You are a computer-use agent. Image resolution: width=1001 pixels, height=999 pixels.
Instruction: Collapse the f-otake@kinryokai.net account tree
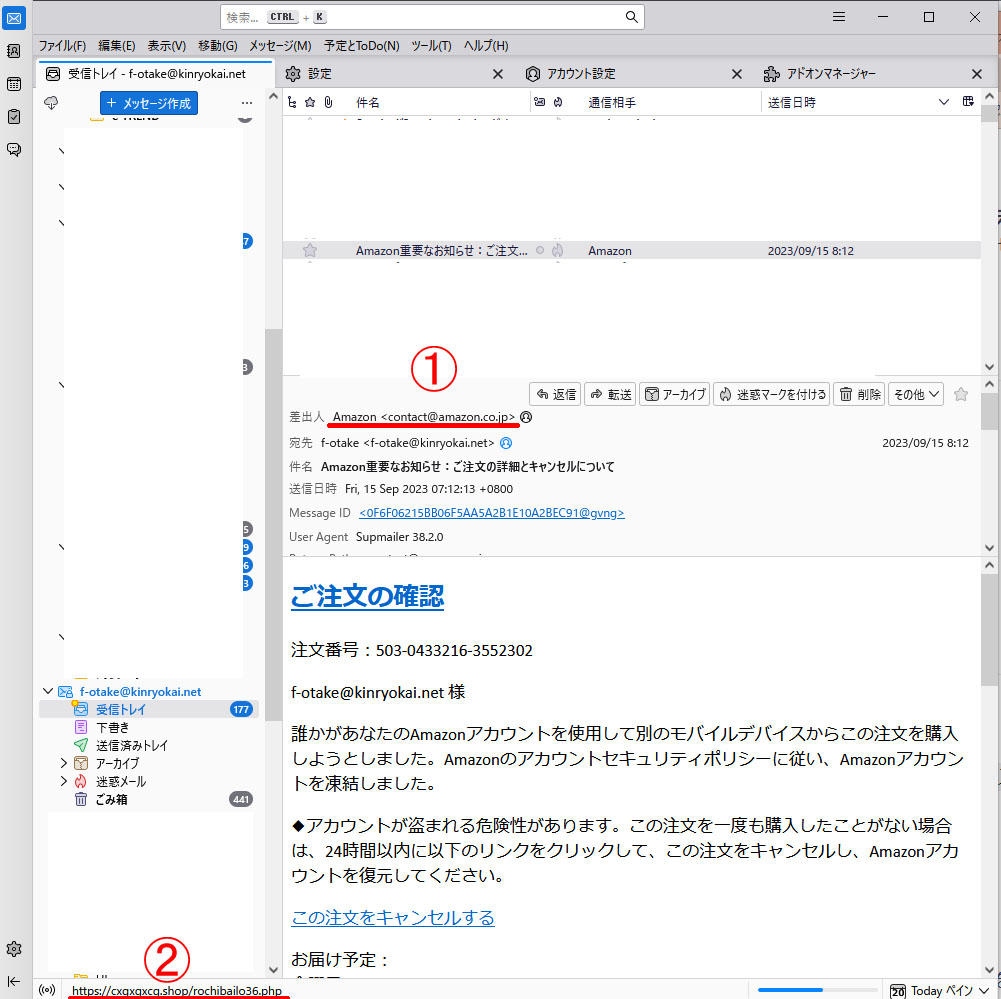(x=48, y=691)
